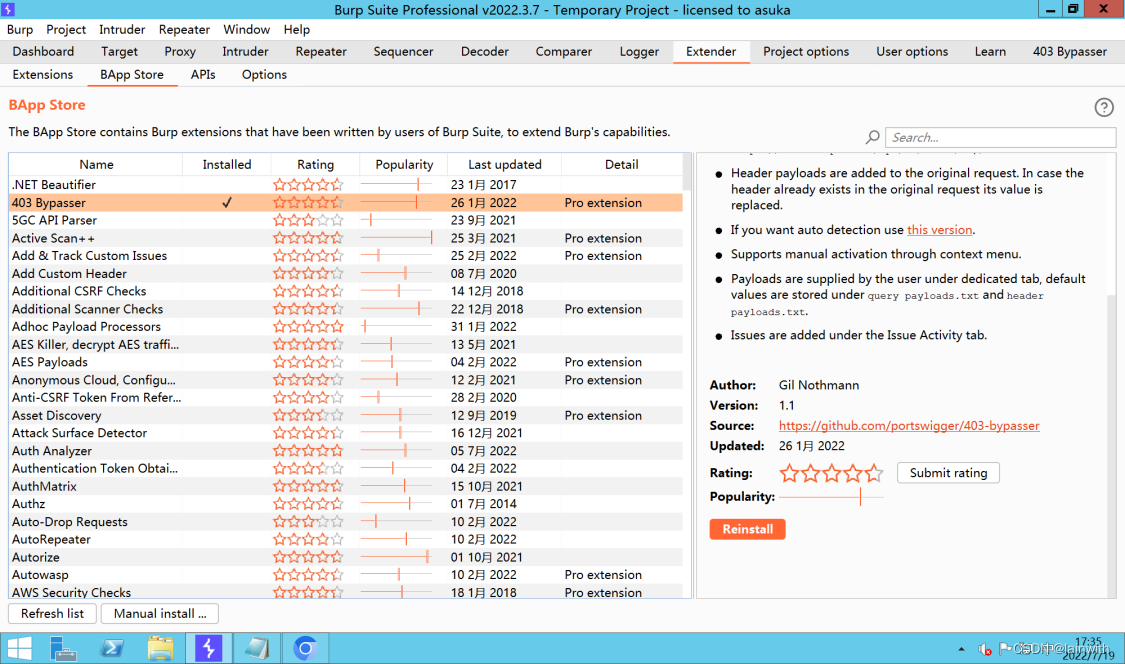This screenshot has height=664, width=1125.
Task: Click the popularity bar of Active Scan++
Action: point(396,238)
